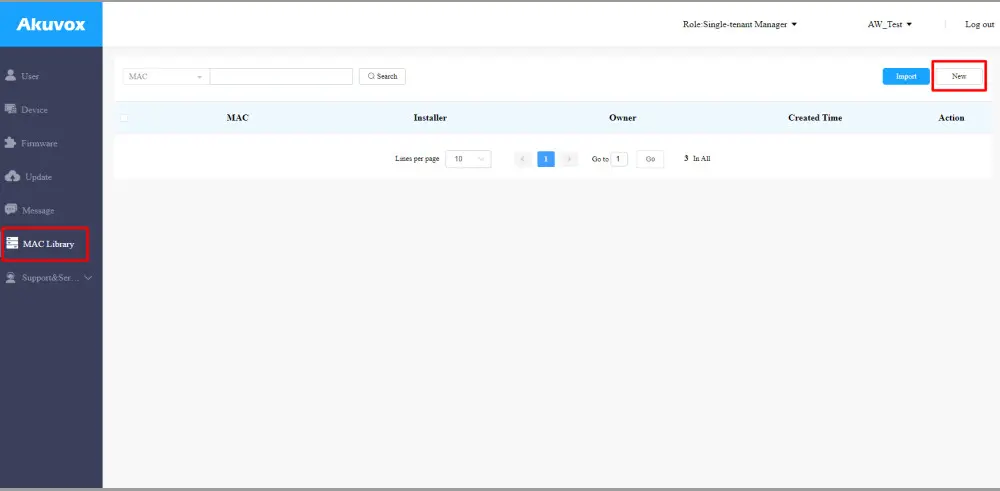Click the Support&Service headset icon
1000x491 pixels.
point(11,277)
